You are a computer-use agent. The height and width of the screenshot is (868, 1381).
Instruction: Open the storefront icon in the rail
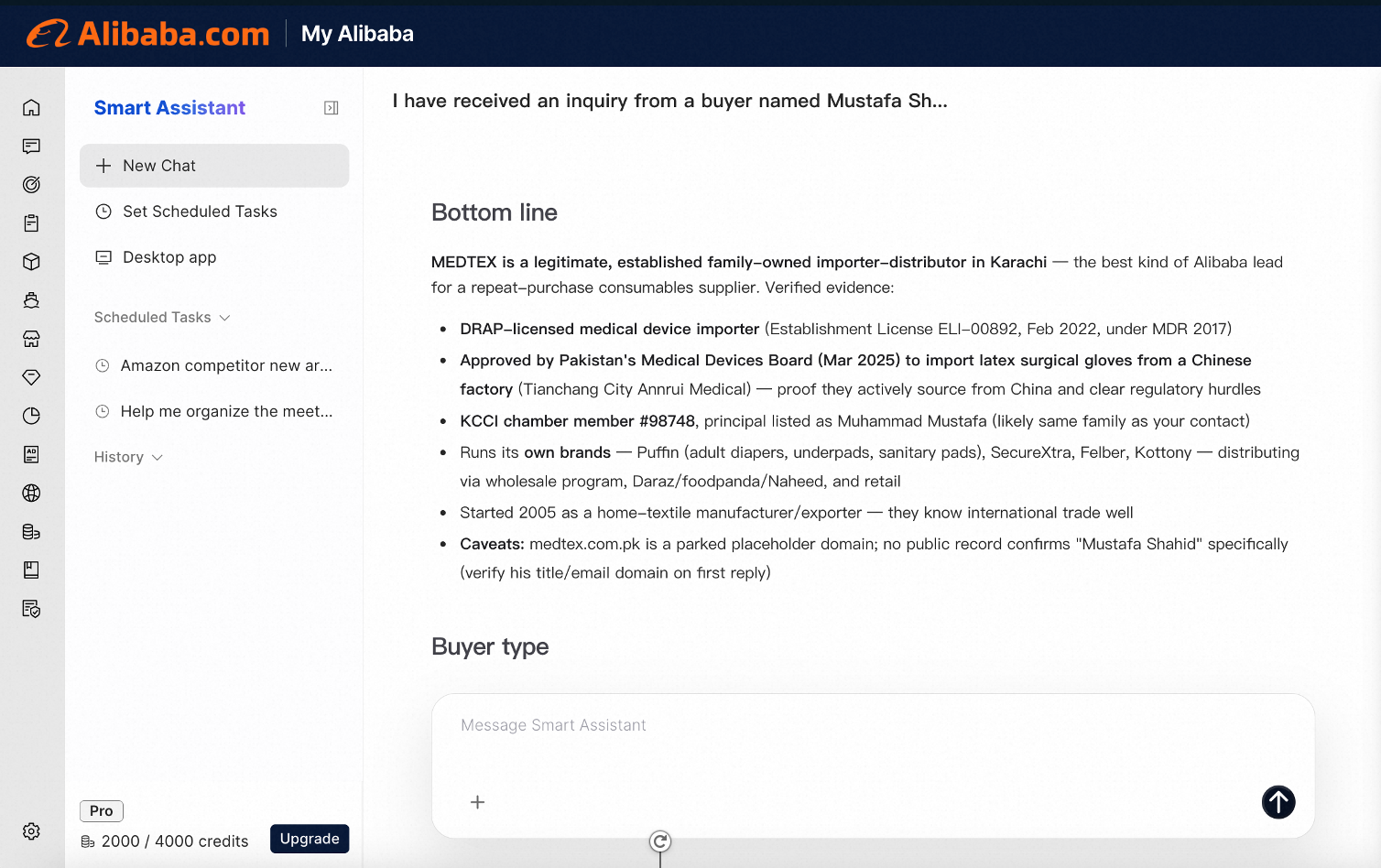(x=31, y=339)
